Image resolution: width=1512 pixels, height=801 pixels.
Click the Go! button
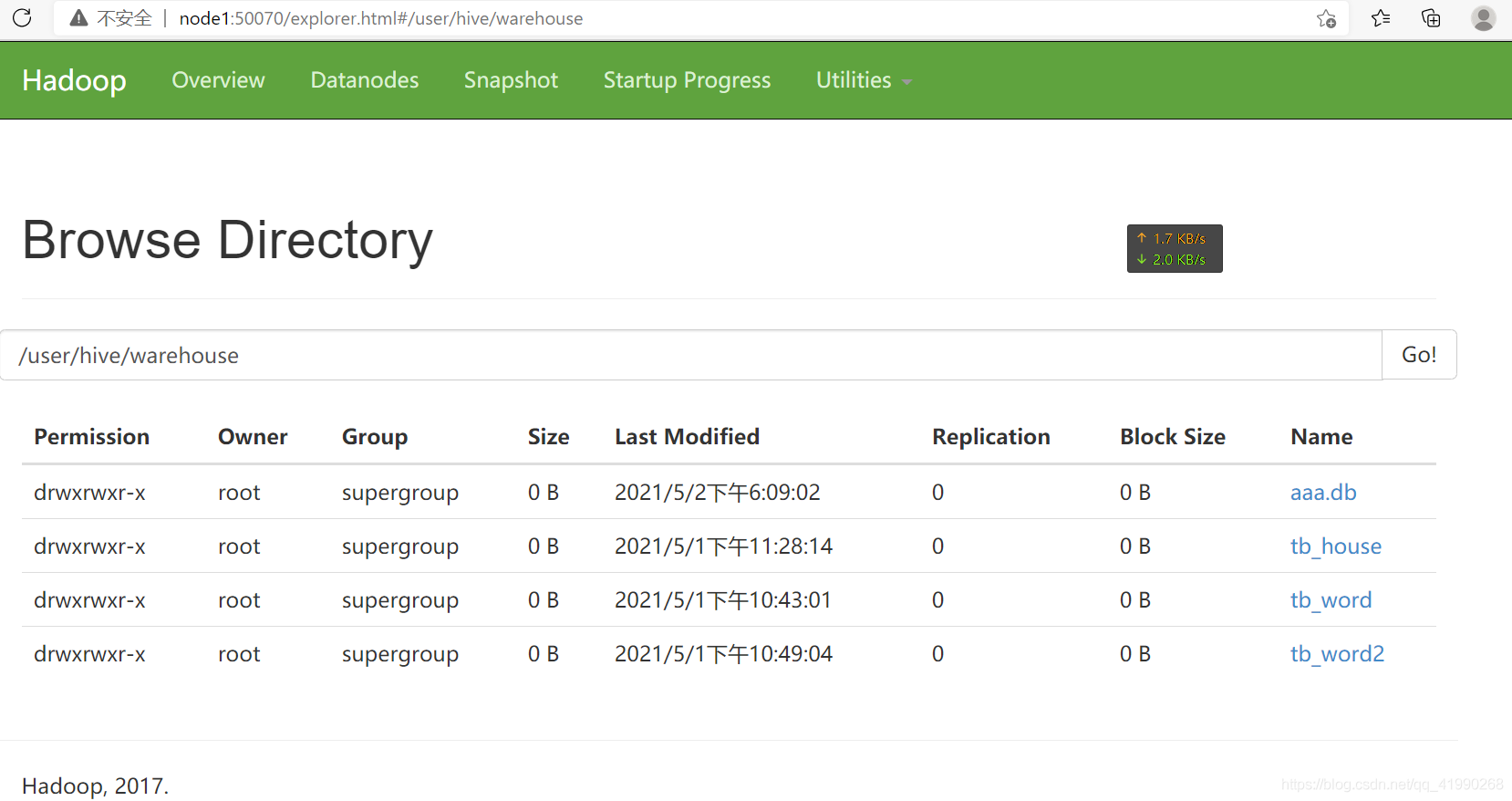1419,355
